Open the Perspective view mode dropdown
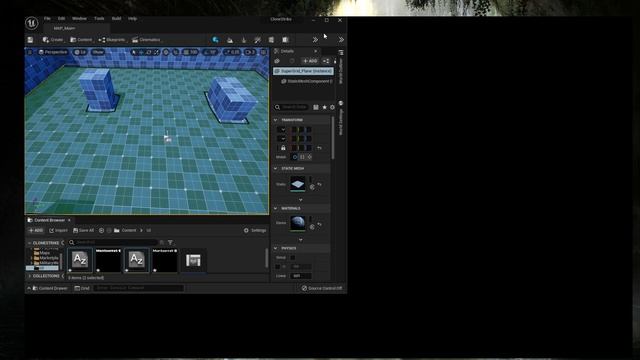This screenshot has width=640, height=360. (53, 52)
